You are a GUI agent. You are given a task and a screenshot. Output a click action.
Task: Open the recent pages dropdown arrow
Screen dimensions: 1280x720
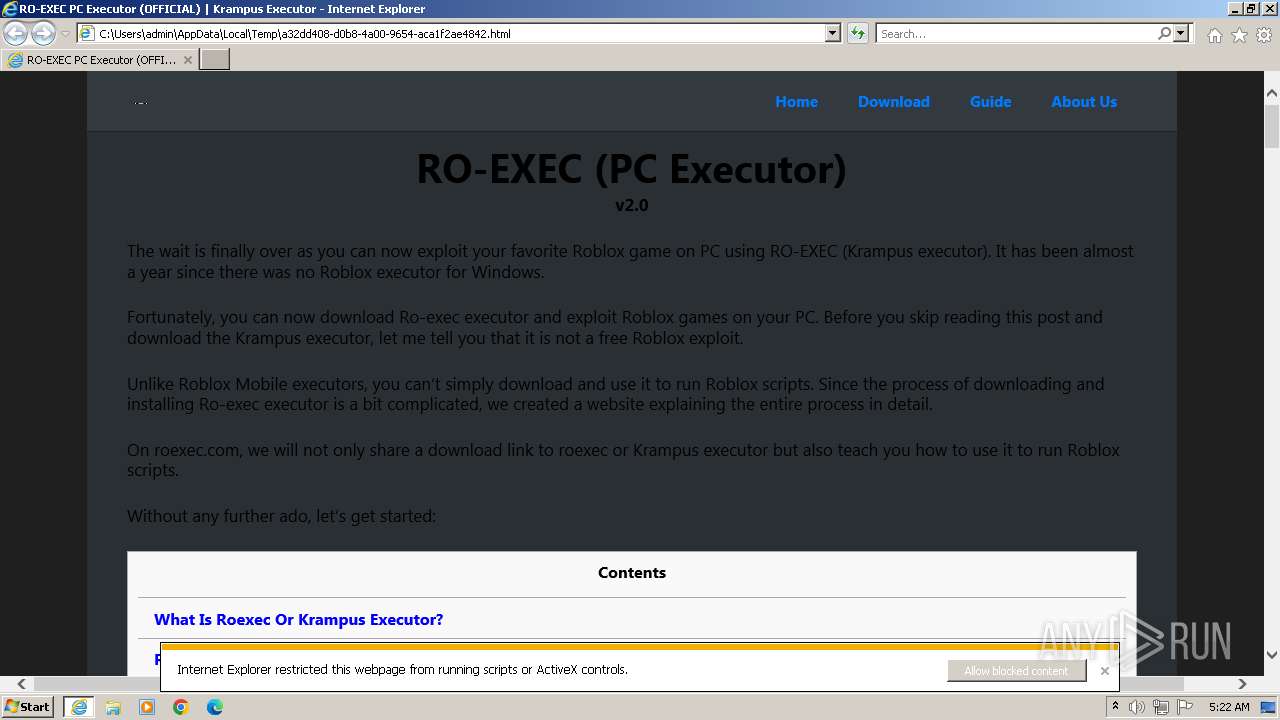65,34
